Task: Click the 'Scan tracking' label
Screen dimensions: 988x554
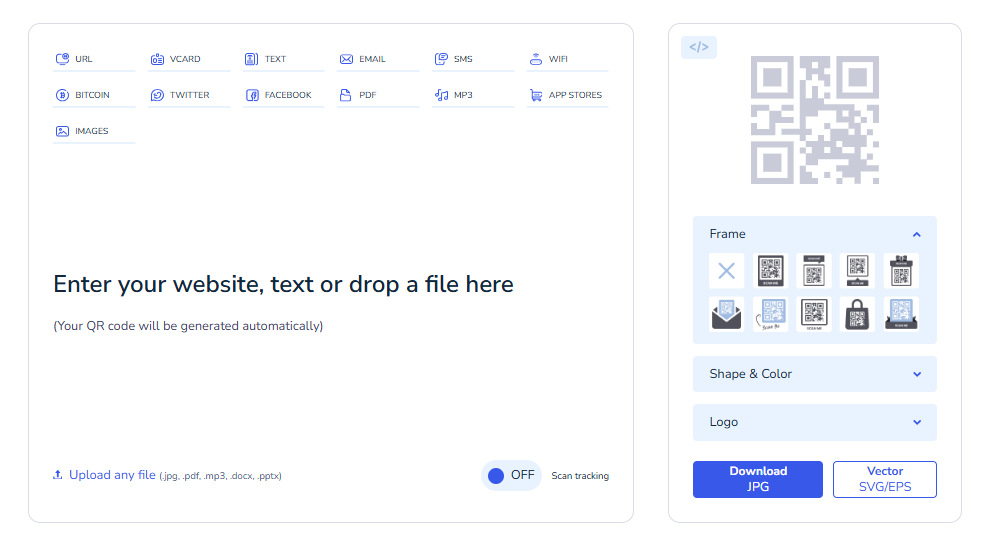Action: pyautogui.click(x=580, y=476)
